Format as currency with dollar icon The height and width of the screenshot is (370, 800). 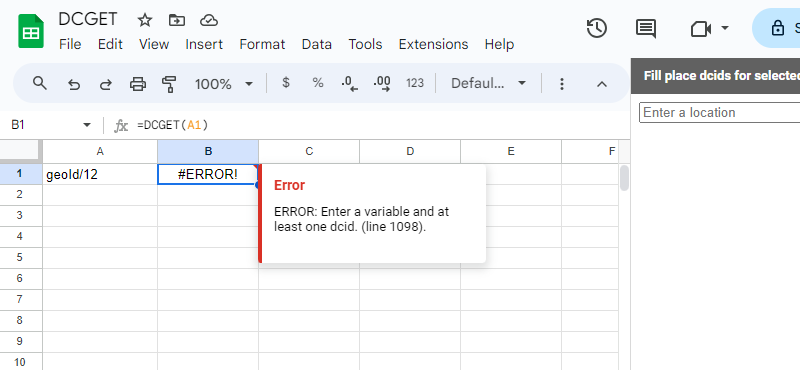[x=286, y=83]
